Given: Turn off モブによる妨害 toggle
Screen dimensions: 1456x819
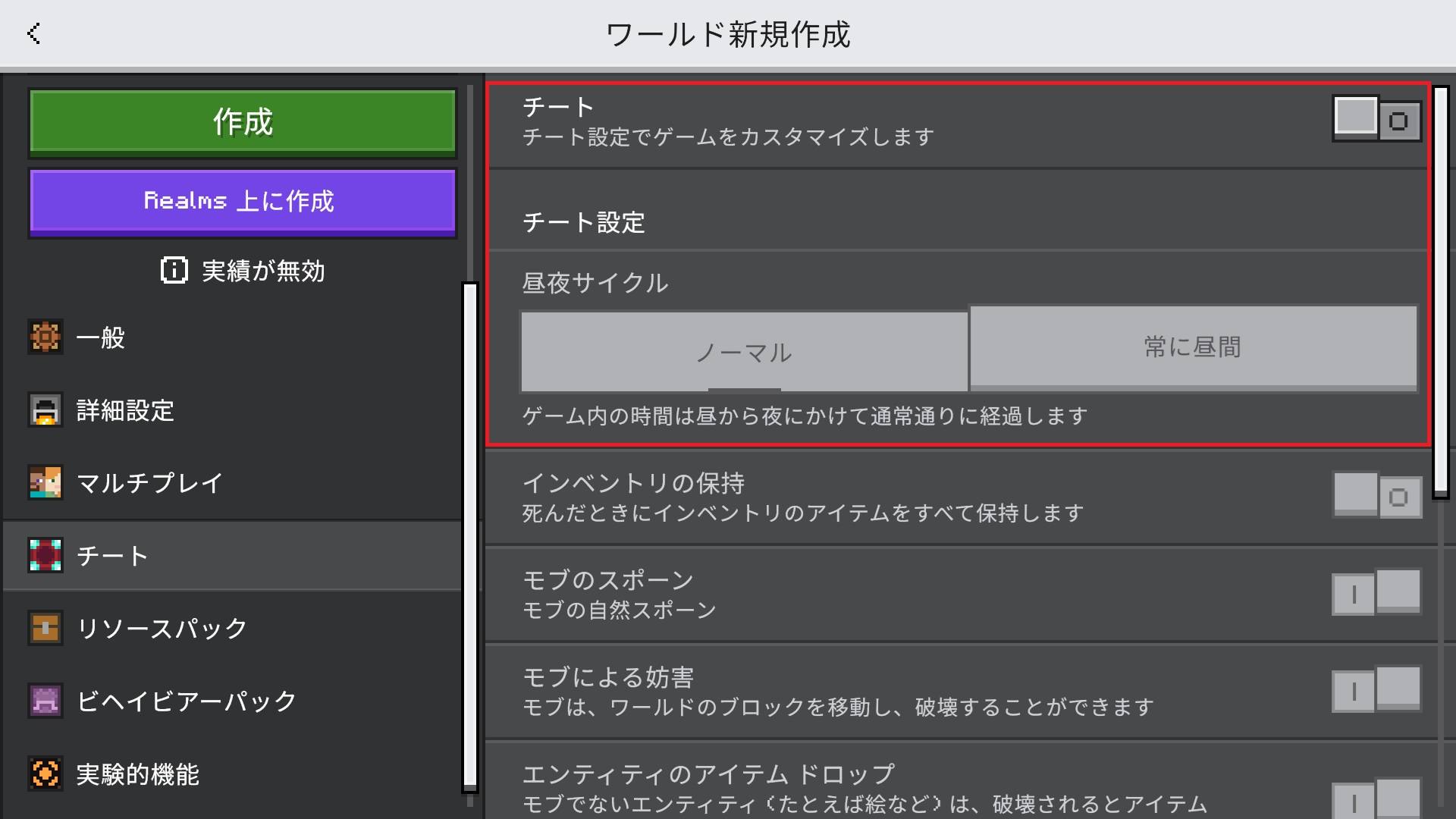Looking at the screenshot, I should coord(1376,689).
